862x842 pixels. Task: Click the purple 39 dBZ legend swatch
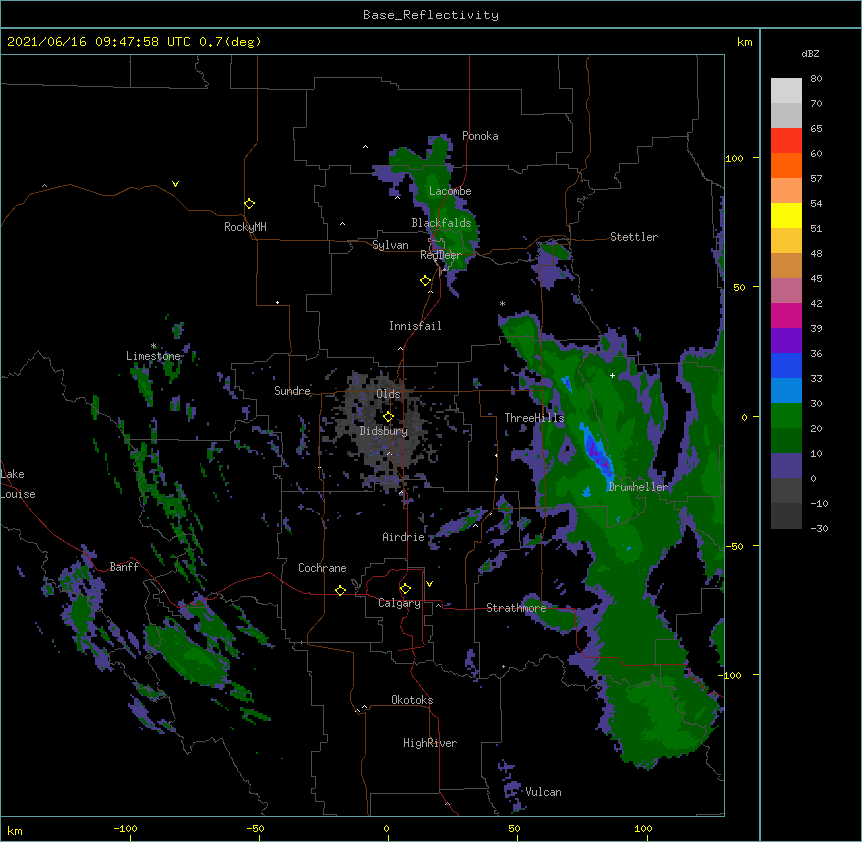(x=786, y=340)
